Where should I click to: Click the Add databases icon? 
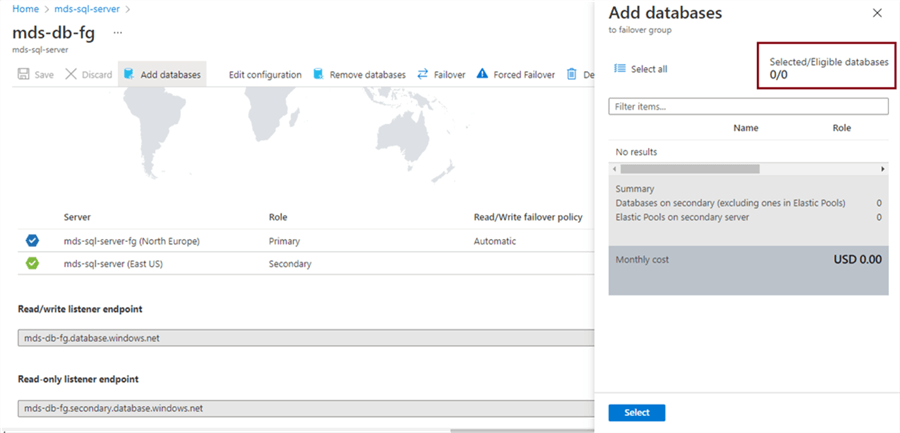[129, 74]
